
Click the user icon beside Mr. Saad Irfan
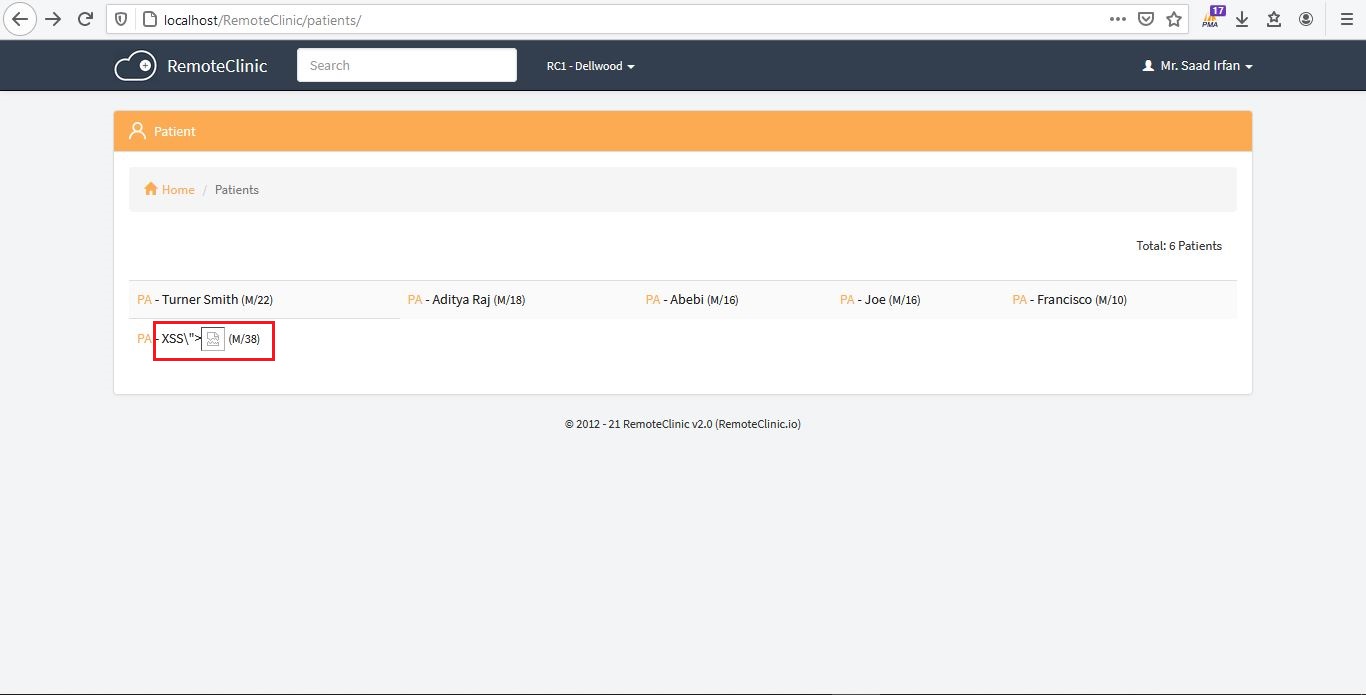point(1148,66)
